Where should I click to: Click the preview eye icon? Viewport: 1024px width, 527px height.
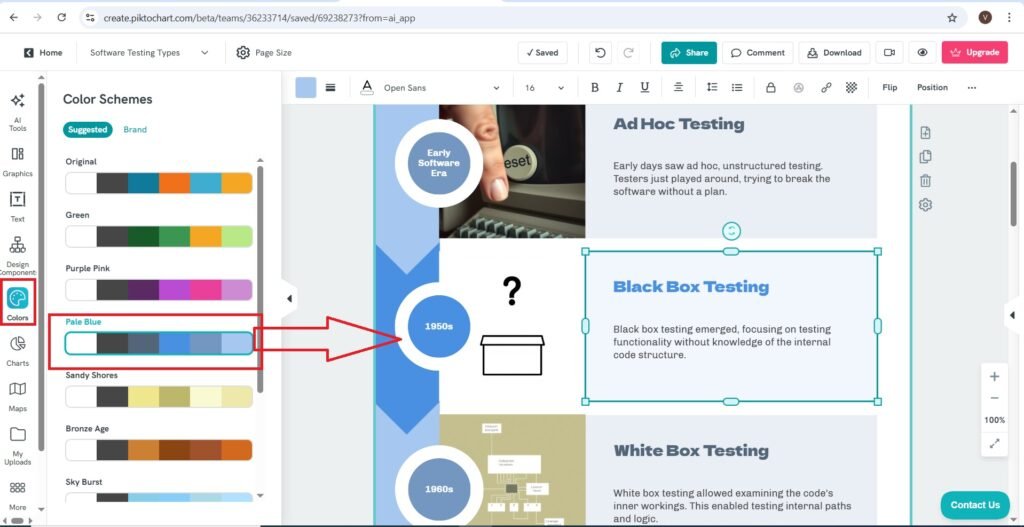click(x=922, y=53)
